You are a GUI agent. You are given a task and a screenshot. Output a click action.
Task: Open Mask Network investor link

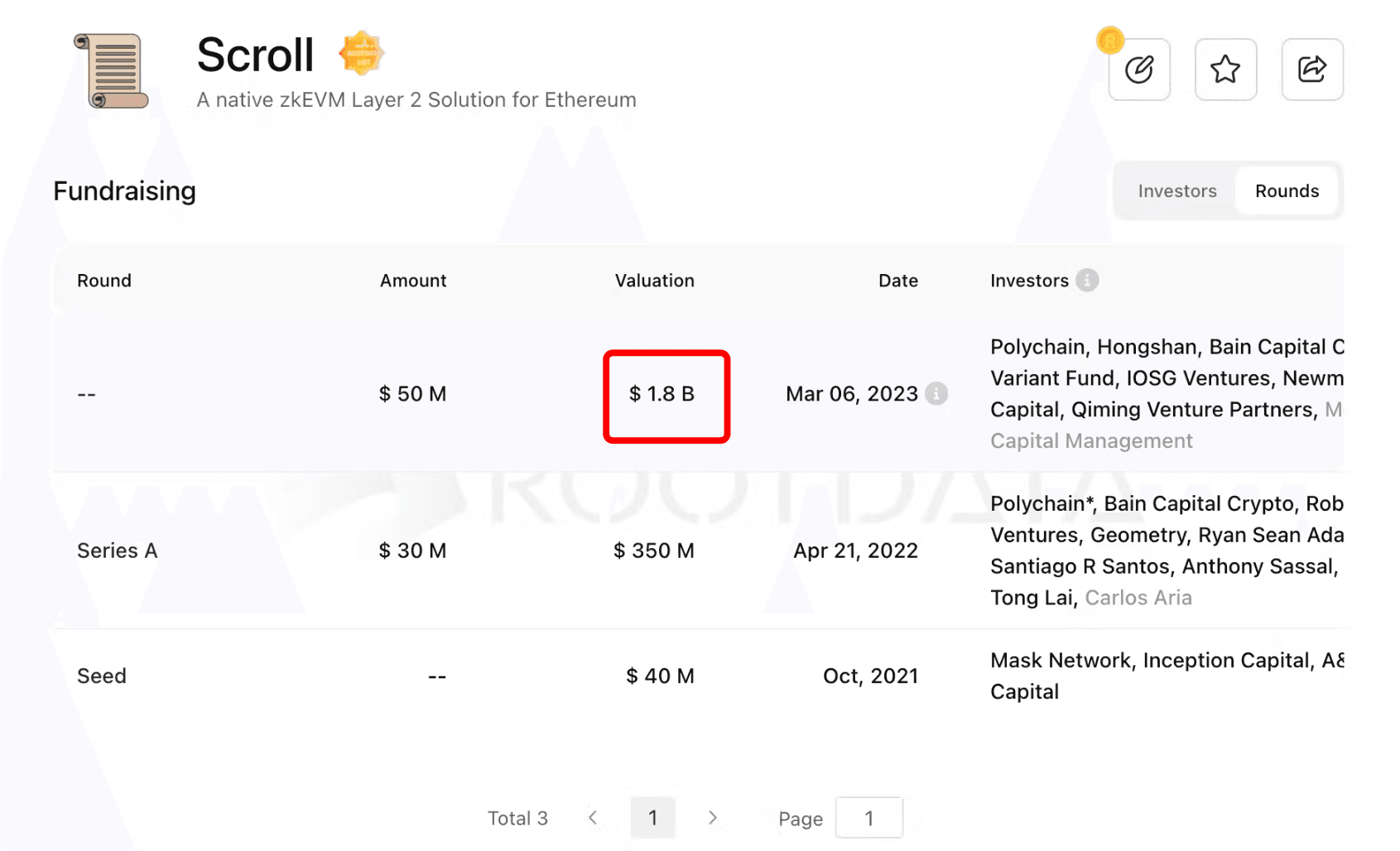(x=1061, y=661)
